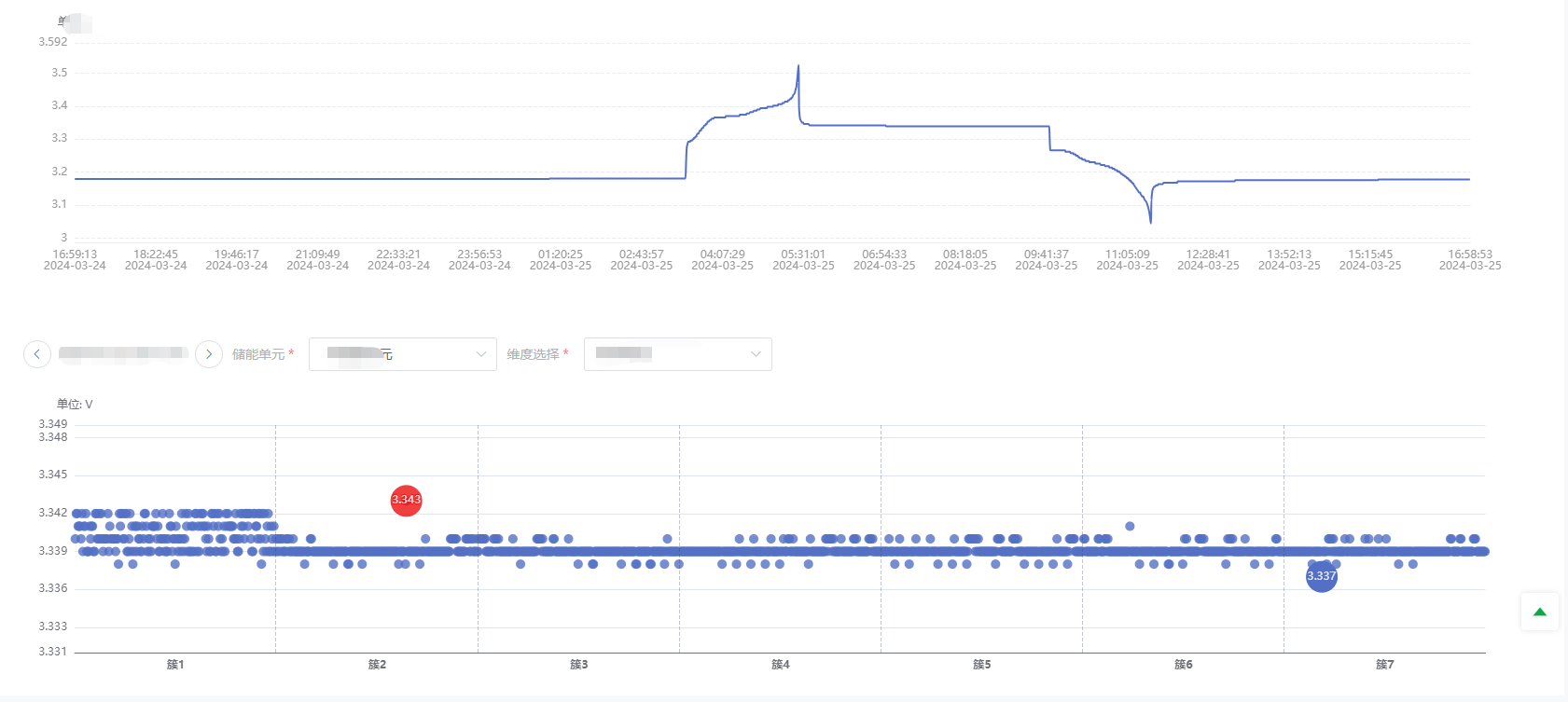Expand the 维度选择 dropdown
The width and height of the screenshot is (1568, 702).
677,354
